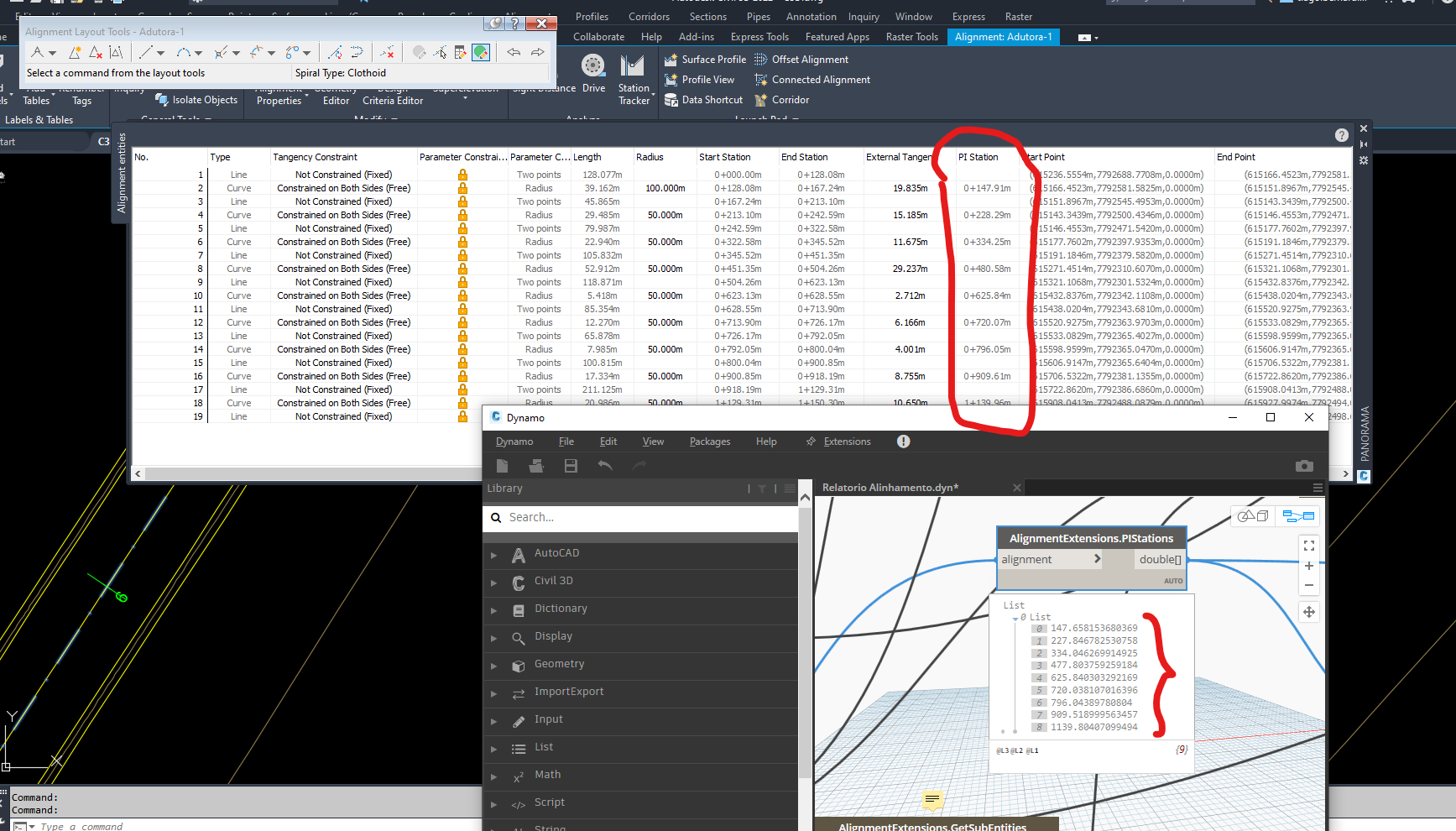Click the Redo arrow in Alignment Layout Tools

(538, 53)
